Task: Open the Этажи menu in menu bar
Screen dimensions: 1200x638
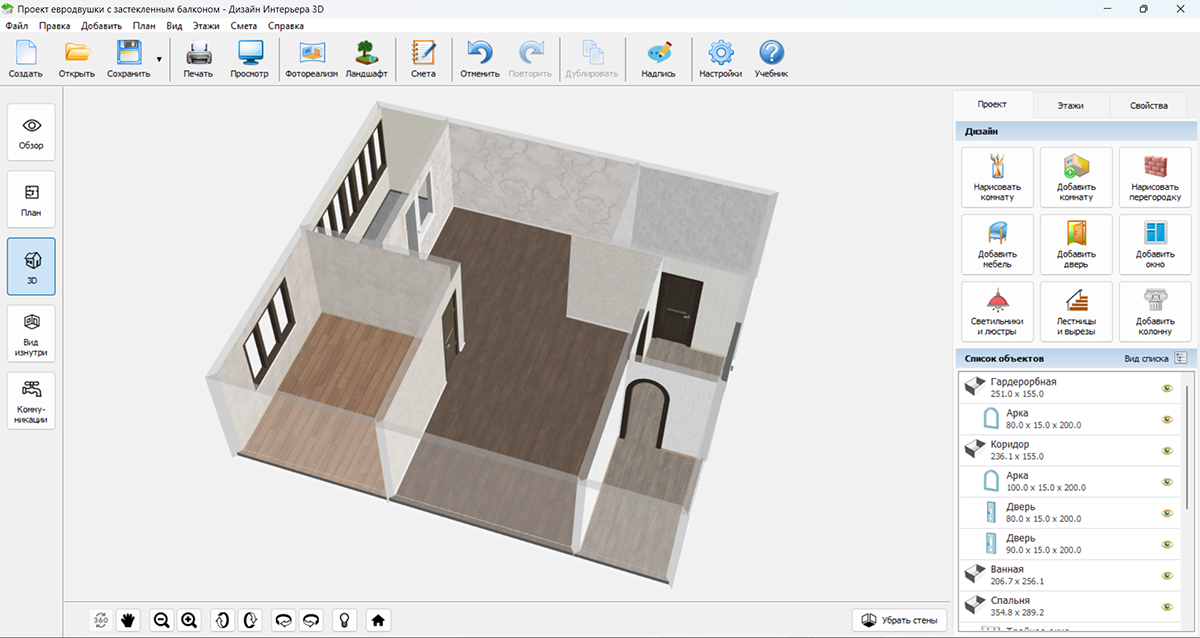Action: tap(206, 25)
